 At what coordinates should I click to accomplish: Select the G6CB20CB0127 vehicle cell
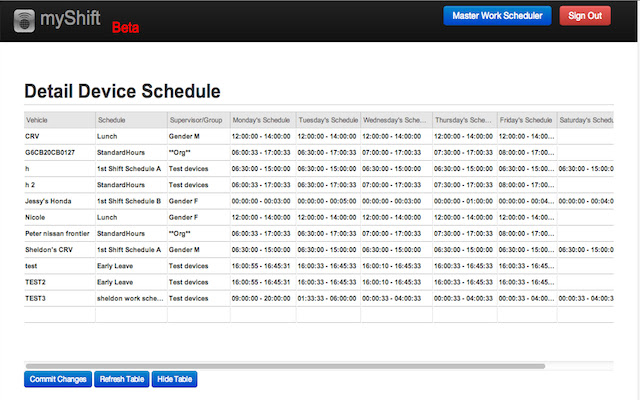tap(60, 152)
